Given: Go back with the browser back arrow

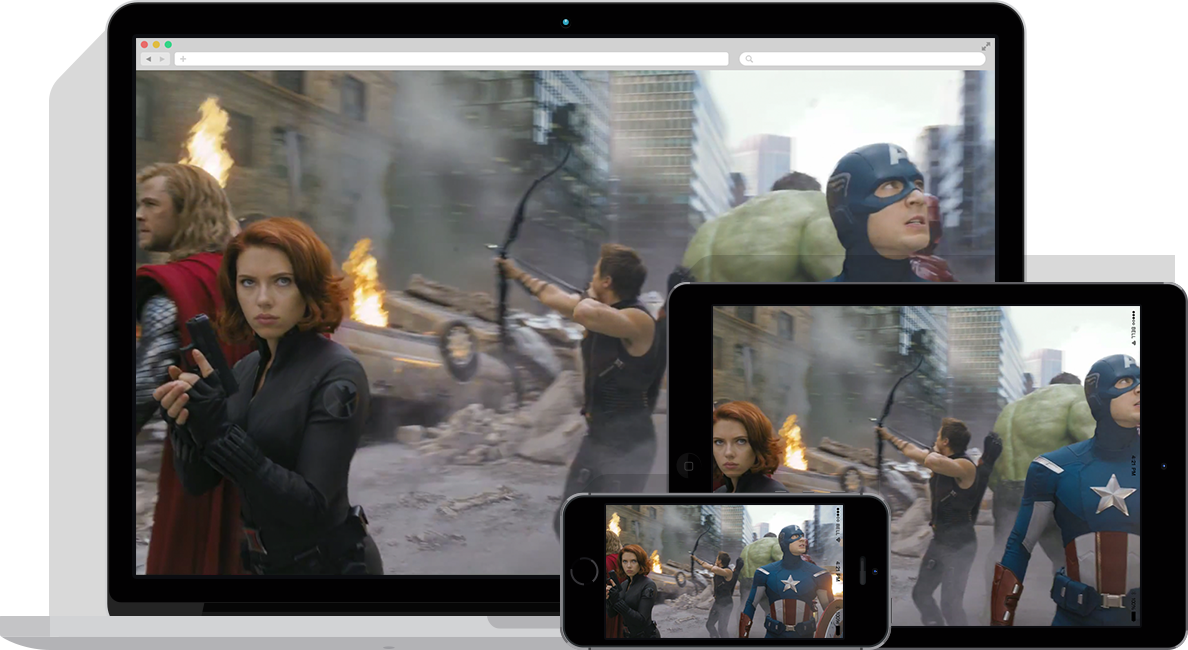Looking at the screenshot, I should [x=148, y=59].
